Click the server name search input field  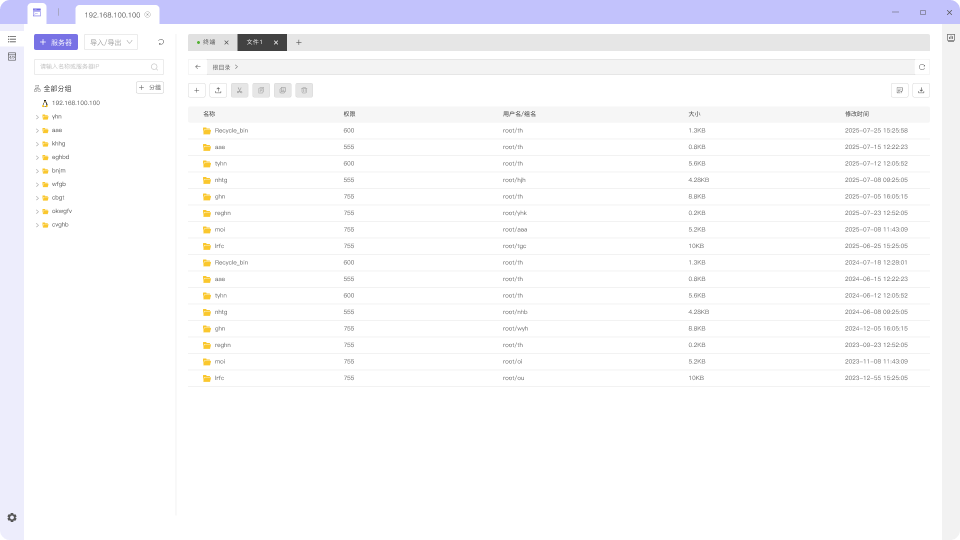pos(93,67)
